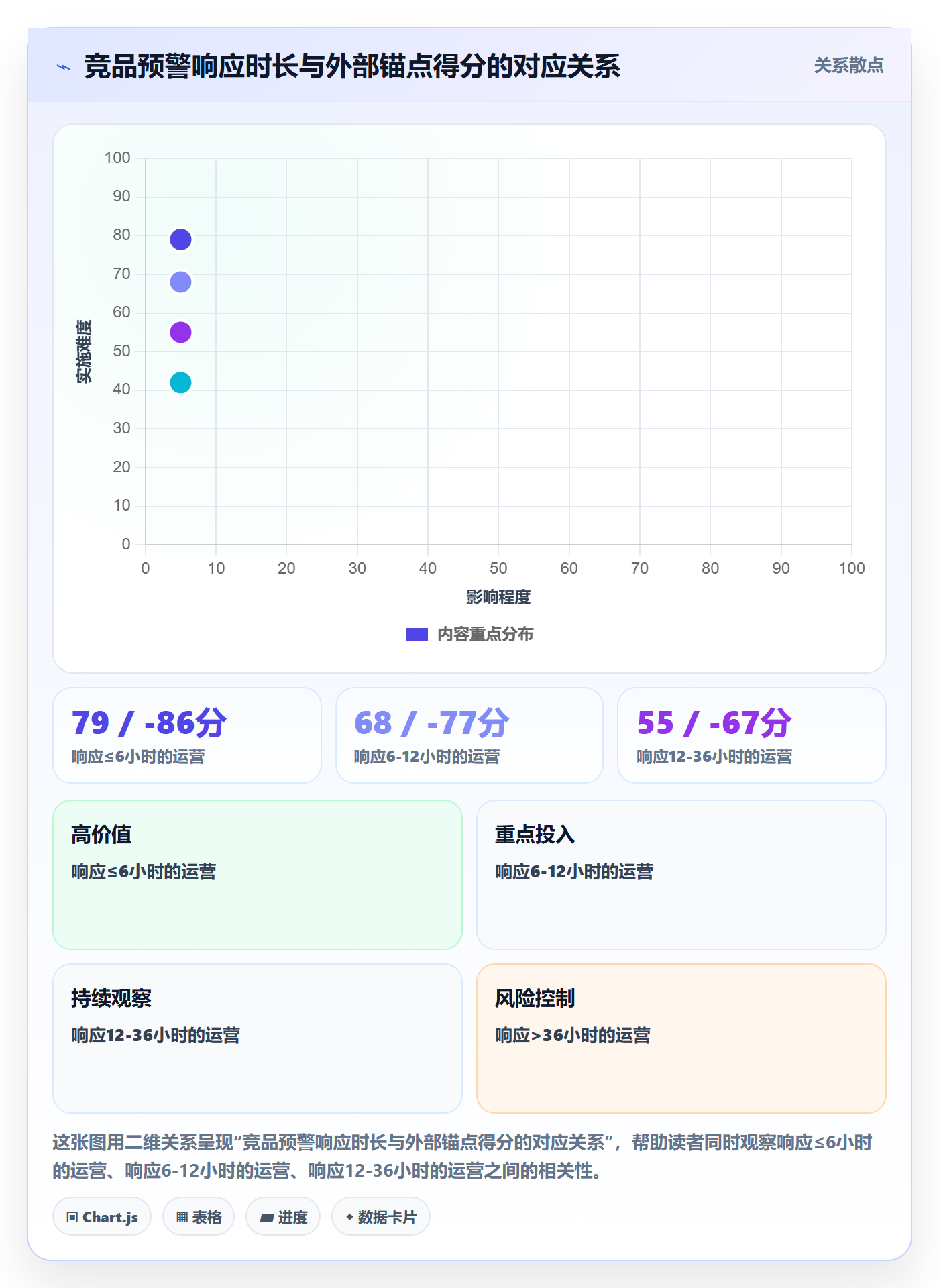Open the 55 / -67分 data card
This screenshot has width=939, height=1288.
point(752,735)
